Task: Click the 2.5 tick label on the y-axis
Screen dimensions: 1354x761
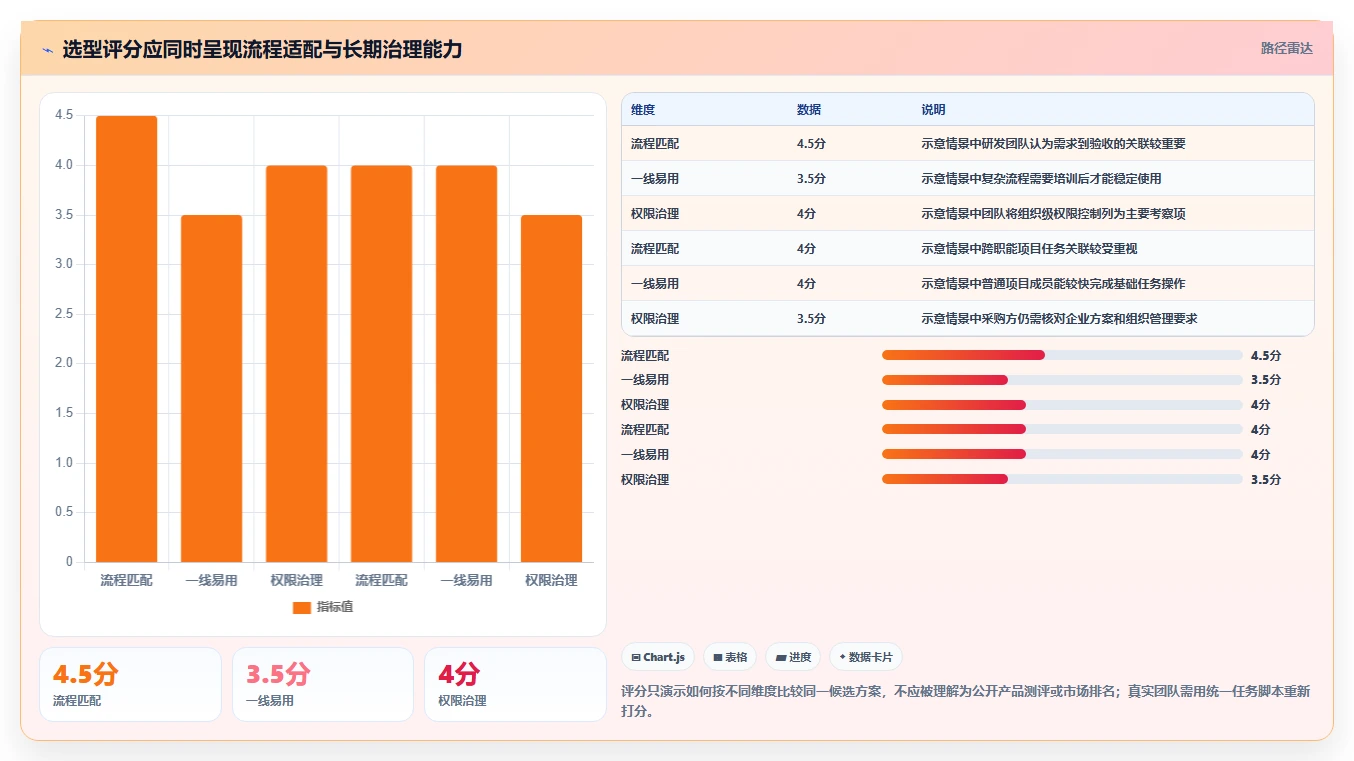Action: (64, 314)
